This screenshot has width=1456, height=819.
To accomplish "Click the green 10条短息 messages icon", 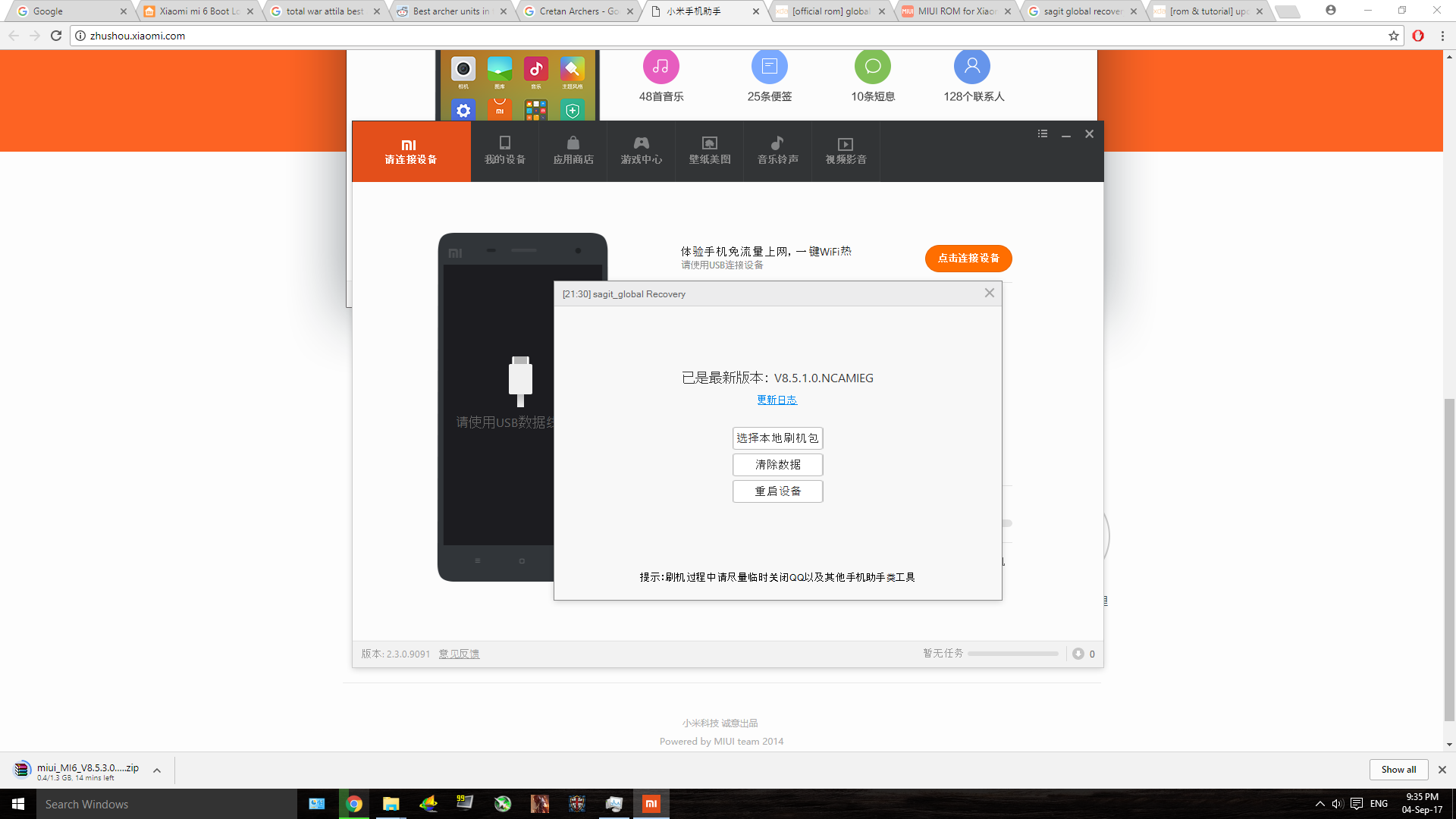I will (x=873, y=67).
